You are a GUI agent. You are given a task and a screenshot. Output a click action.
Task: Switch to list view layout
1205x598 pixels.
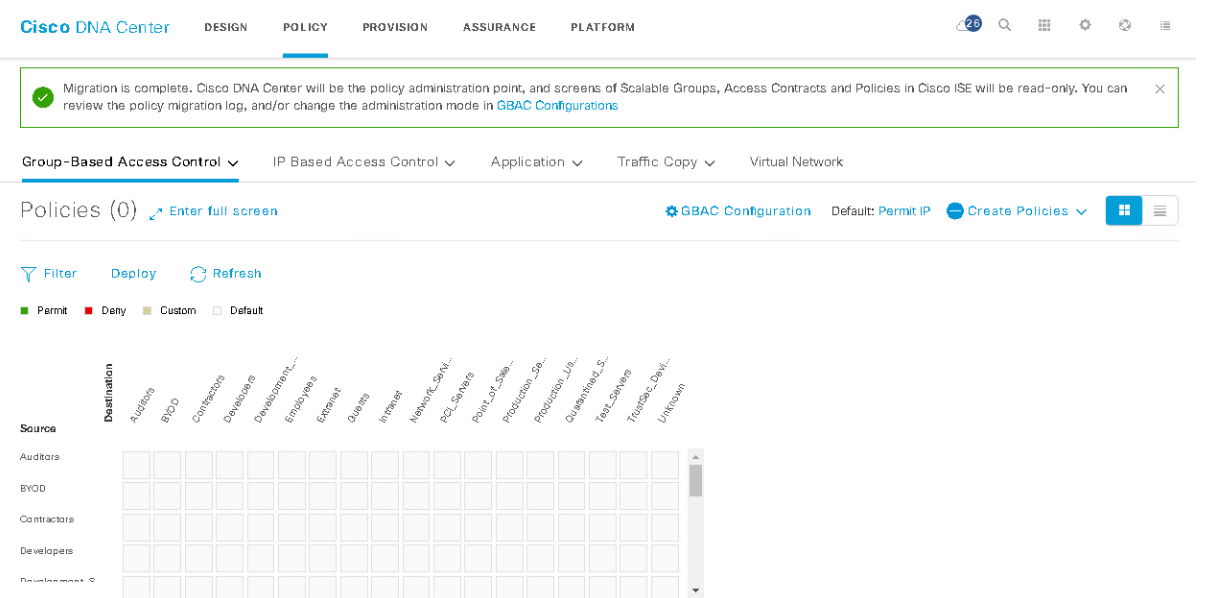[1160, 211]
